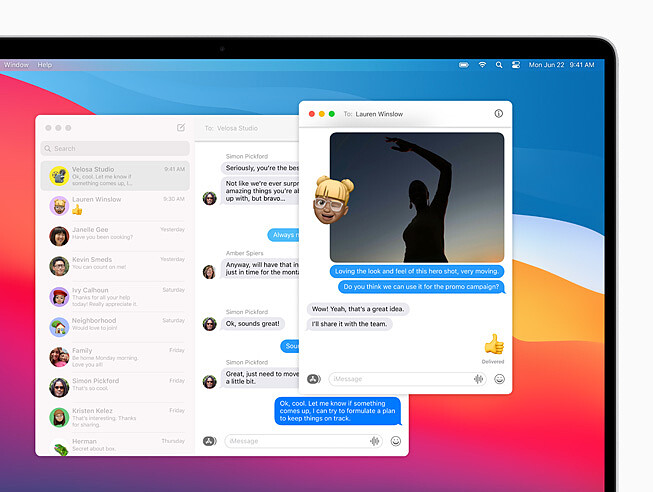Click the compose new message icon

click(181, 128)
